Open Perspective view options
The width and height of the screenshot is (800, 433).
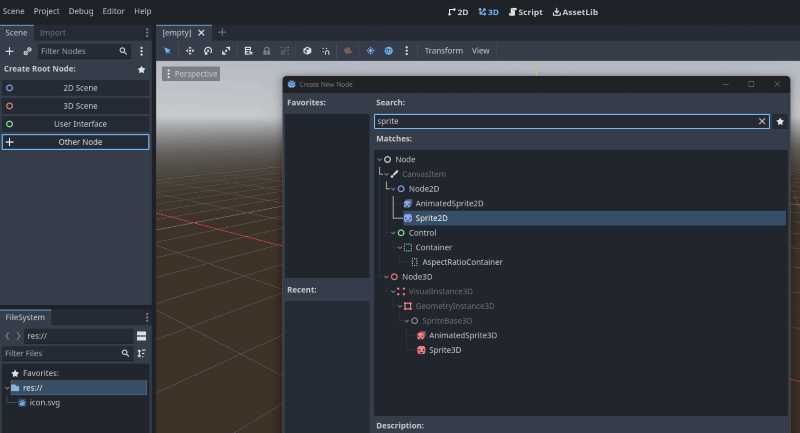[191, 74]
